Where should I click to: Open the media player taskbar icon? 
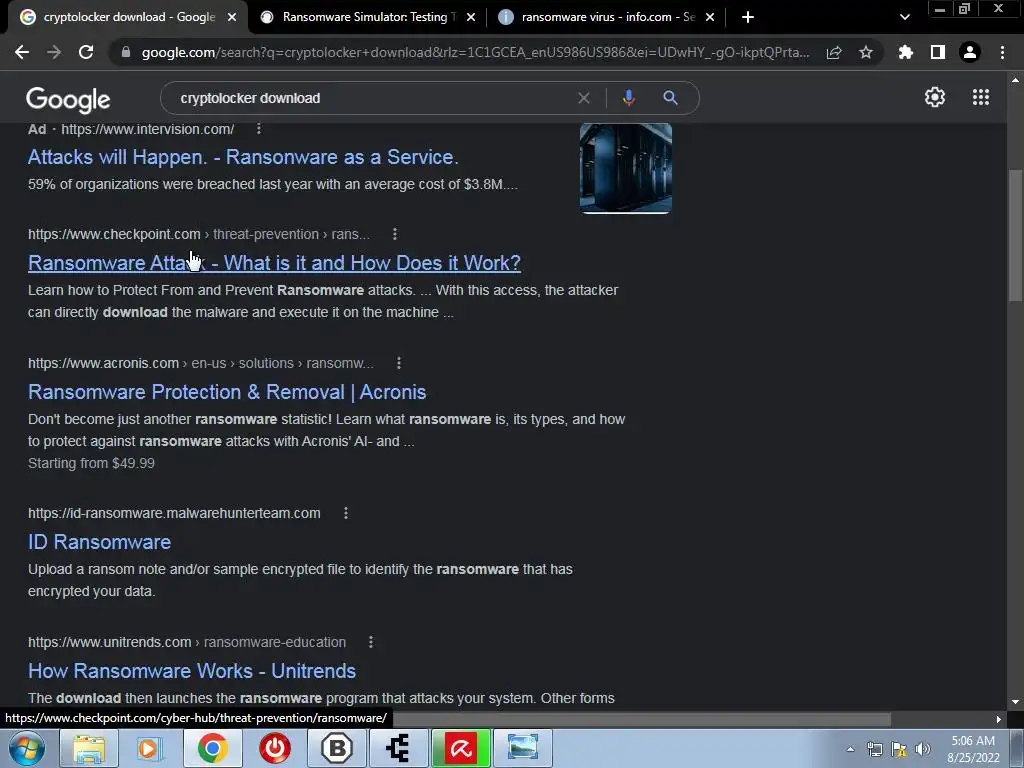(x=149, y=748)
